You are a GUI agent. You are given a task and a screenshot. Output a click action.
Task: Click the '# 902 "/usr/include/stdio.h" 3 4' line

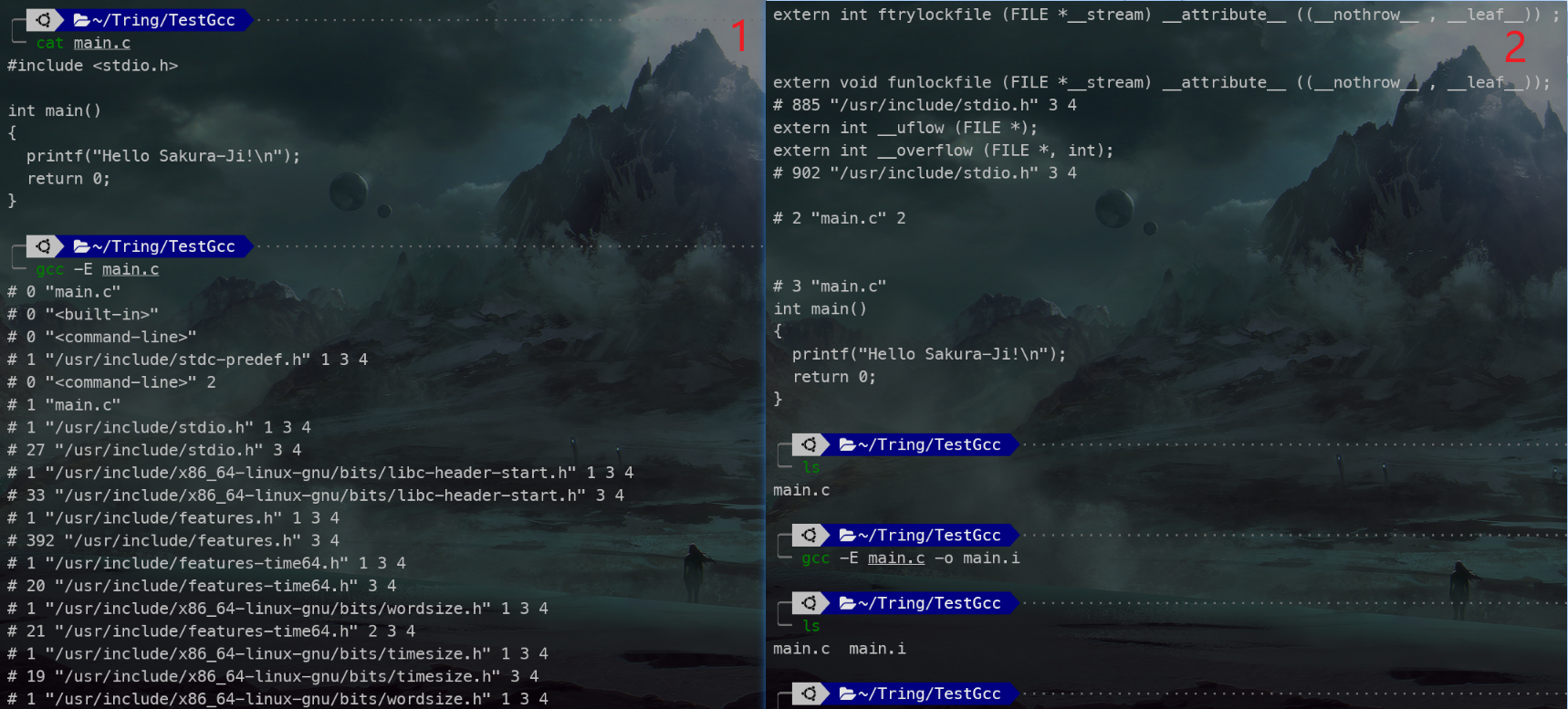925,172
